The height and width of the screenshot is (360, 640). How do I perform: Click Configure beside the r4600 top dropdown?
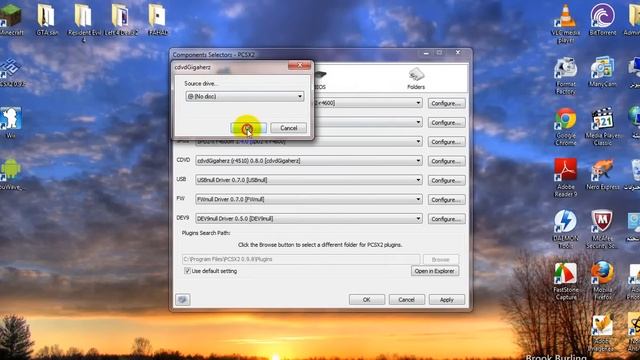point(446,103)
